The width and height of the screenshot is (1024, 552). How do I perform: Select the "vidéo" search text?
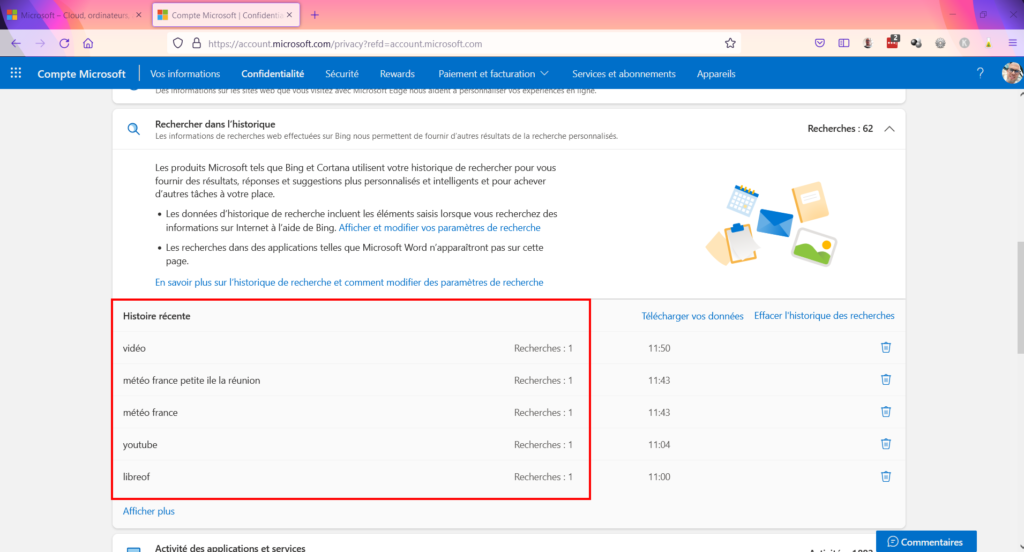pos(134,348)
